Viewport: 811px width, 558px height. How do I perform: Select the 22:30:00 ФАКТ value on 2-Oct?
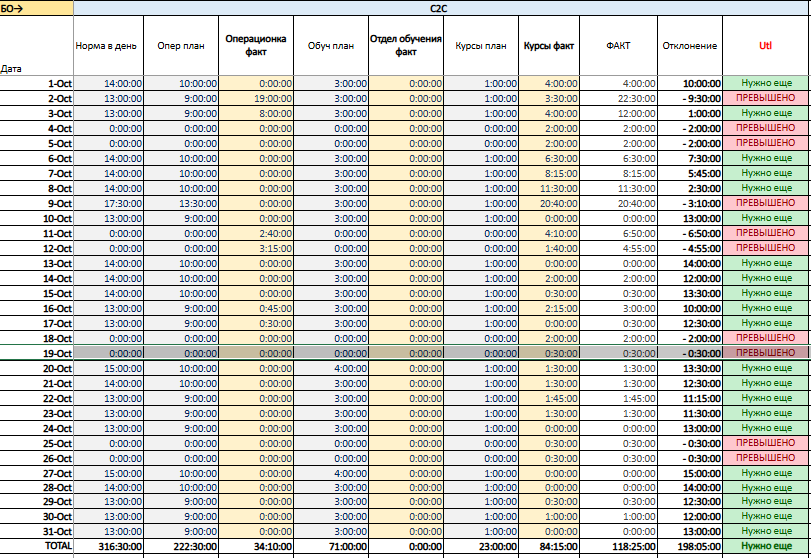click(x=619, y=98)
